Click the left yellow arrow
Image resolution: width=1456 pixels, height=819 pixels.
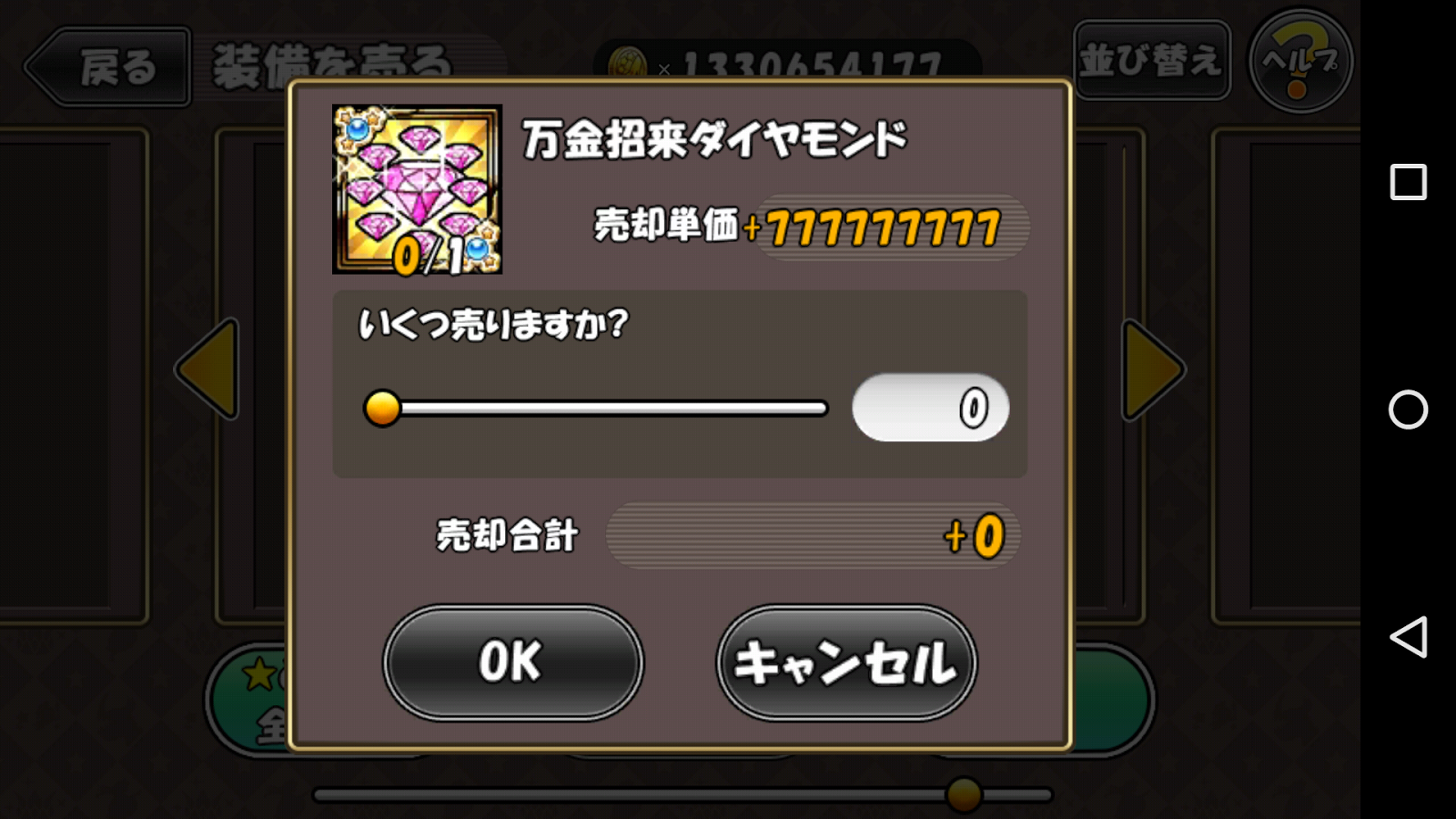pos(208,369)
